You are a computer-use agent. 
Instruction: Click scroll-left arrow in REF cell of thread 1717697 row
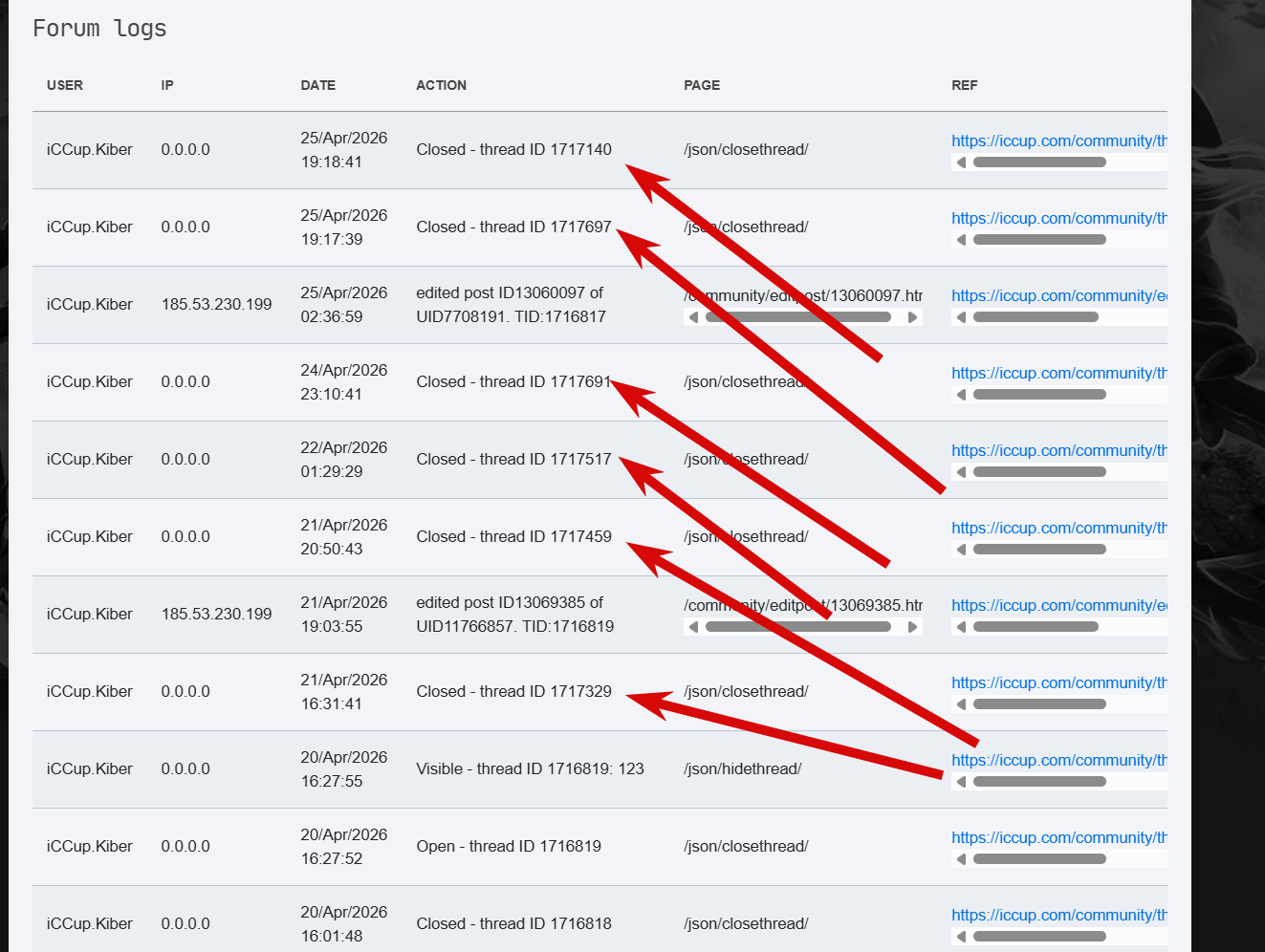(962, 240)
